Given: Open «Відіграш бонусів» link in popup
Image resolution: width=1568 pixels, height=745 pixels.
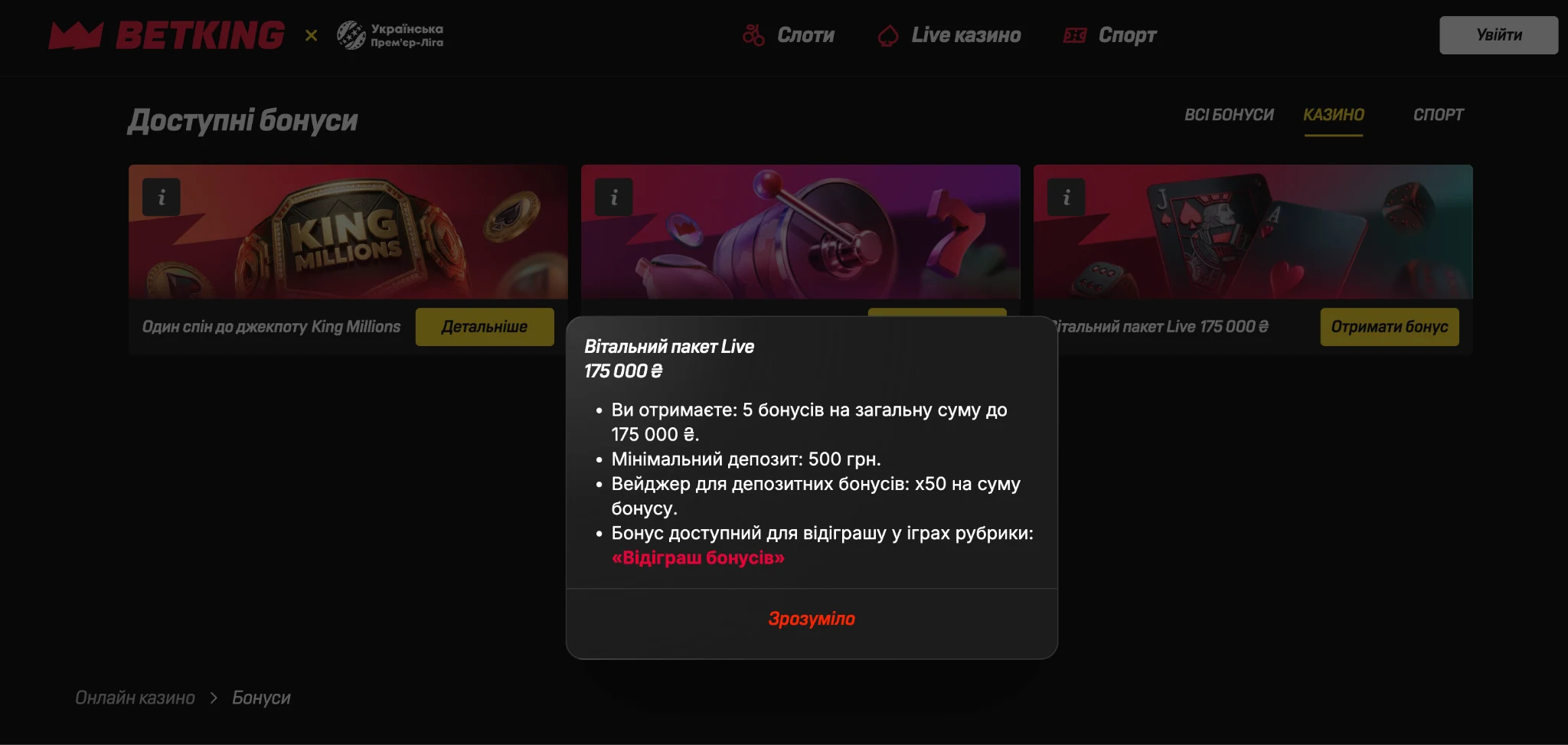Looking at the screenshot, I should 697,557.
